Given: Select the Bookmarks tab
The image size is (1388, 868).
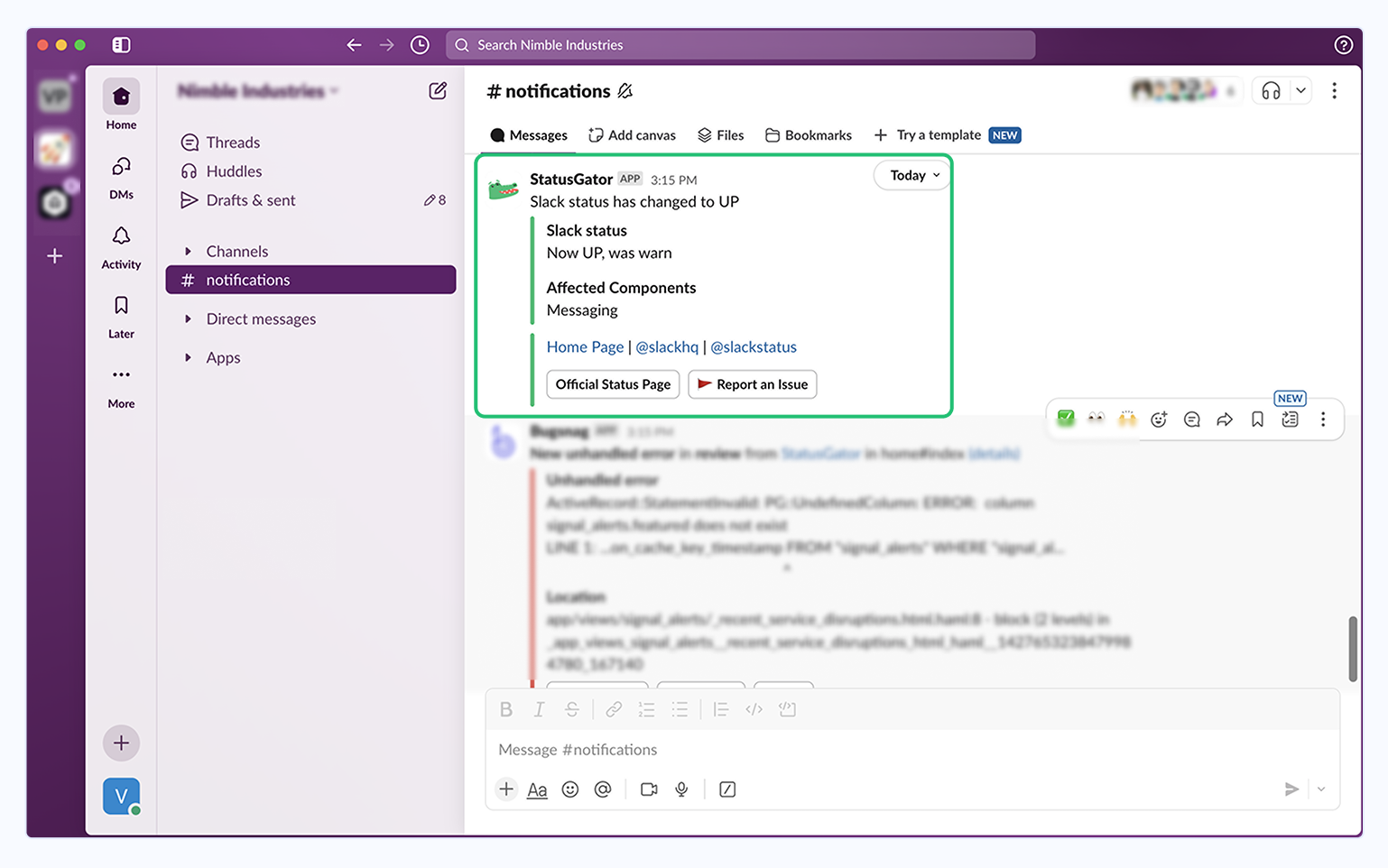Looking at the screenshot, I should (x=808, y=135).
